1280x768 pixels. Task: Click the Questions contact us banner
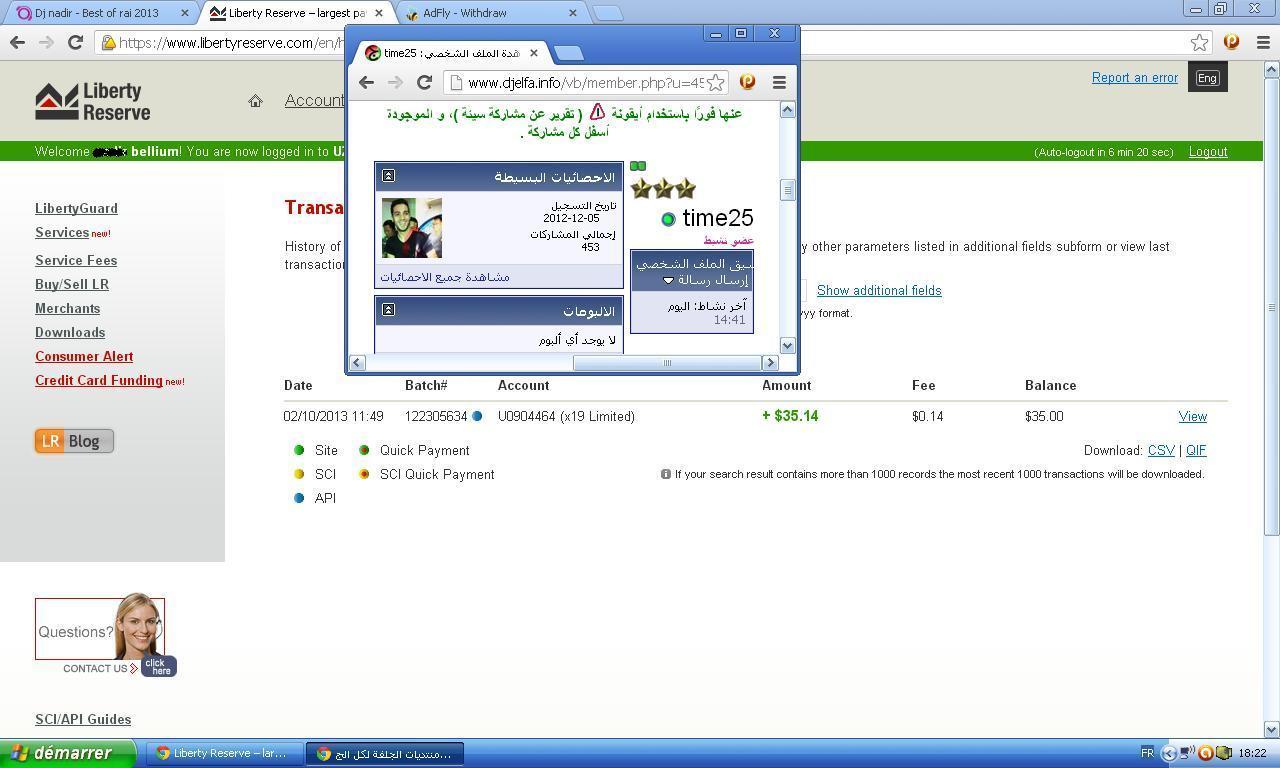click(x=105, y=635)
